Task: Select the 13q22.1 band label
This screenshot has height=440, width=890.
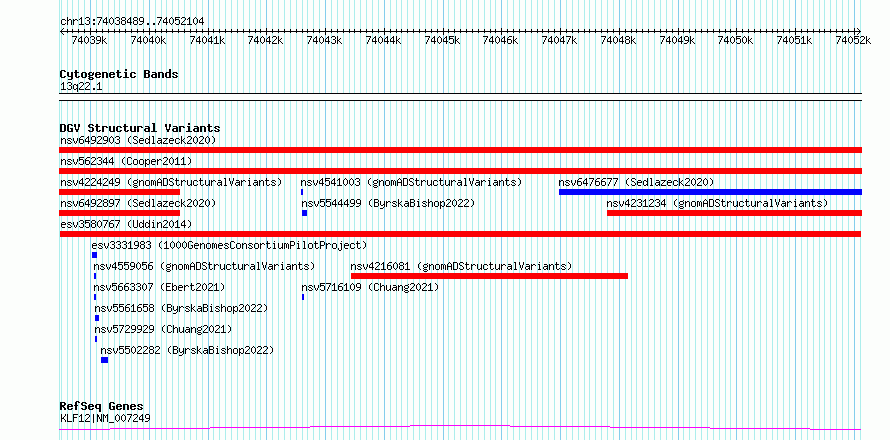Action: pos(81,86)
